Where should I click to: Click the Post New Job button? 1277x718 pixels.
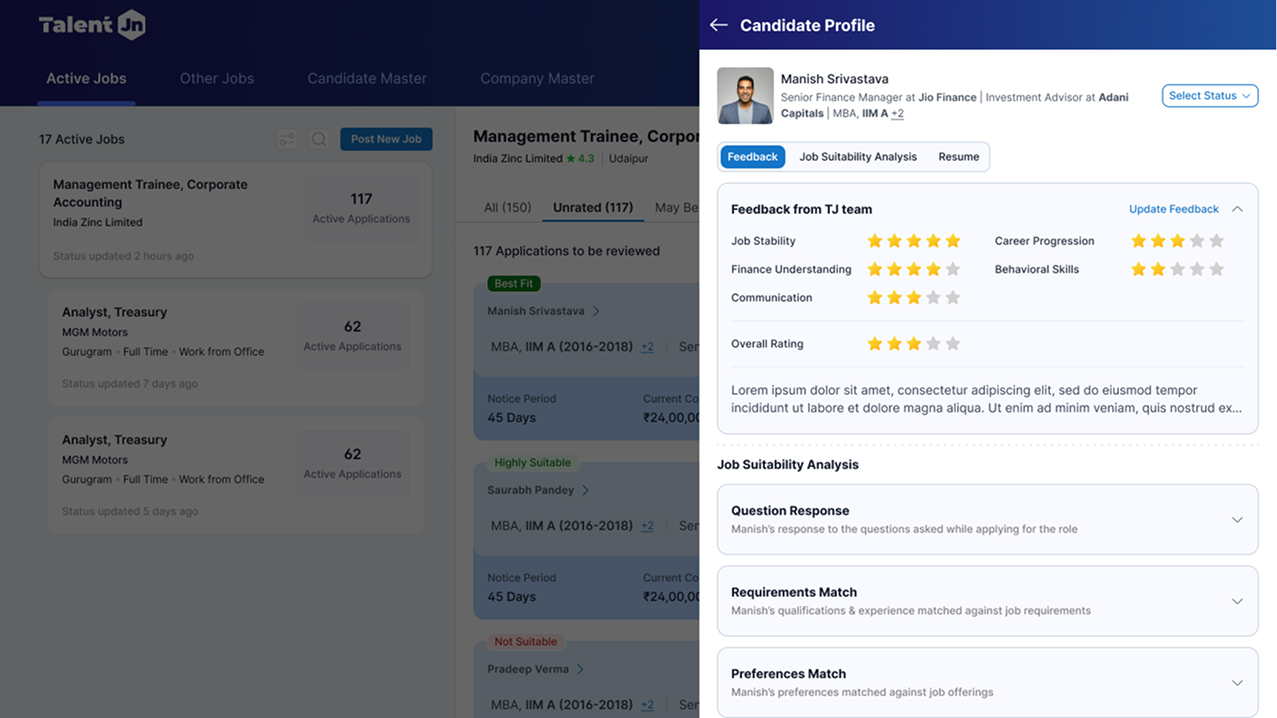click(386, 139)
